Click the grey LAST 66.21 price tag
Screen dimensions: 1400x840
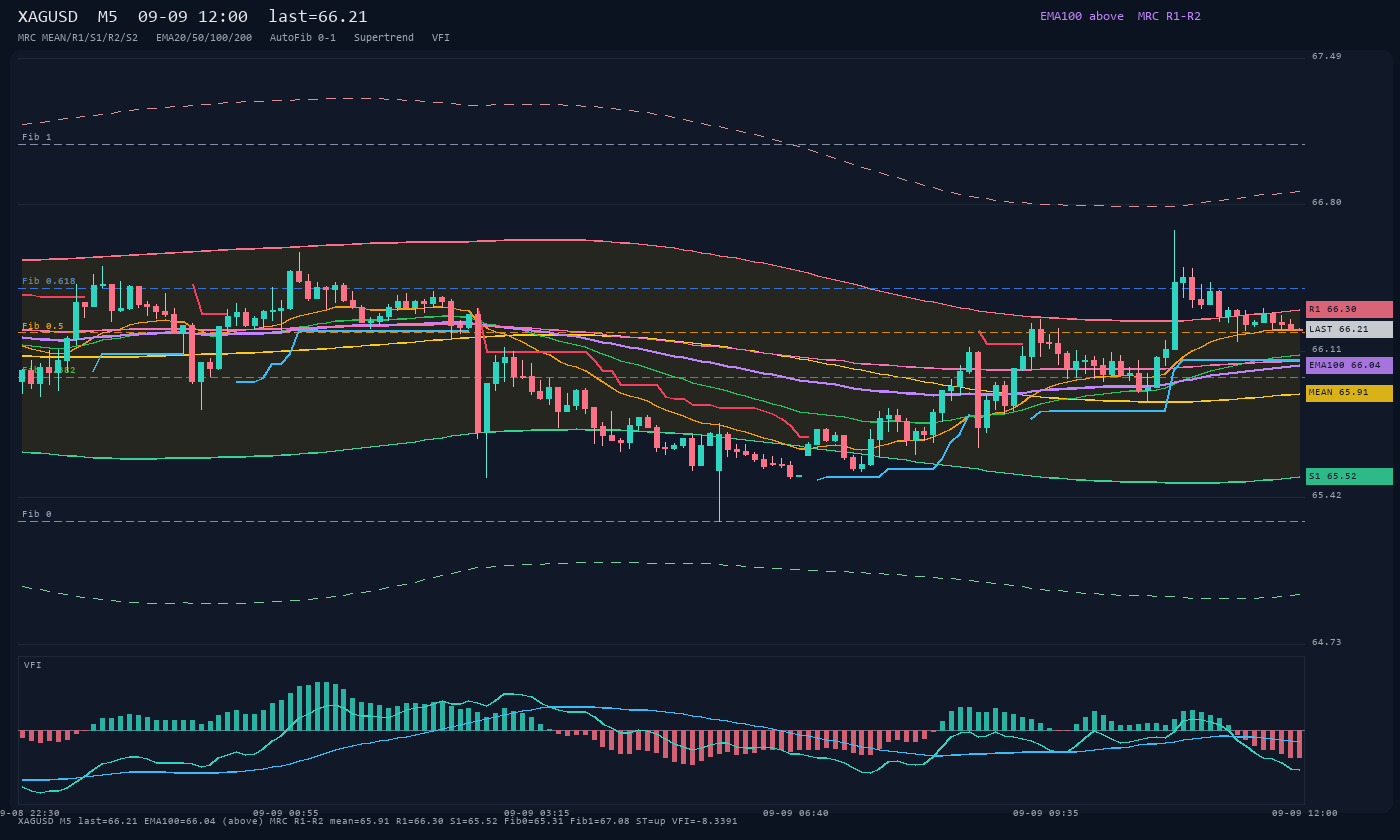pyautogui.click(x=1349, y=329)
